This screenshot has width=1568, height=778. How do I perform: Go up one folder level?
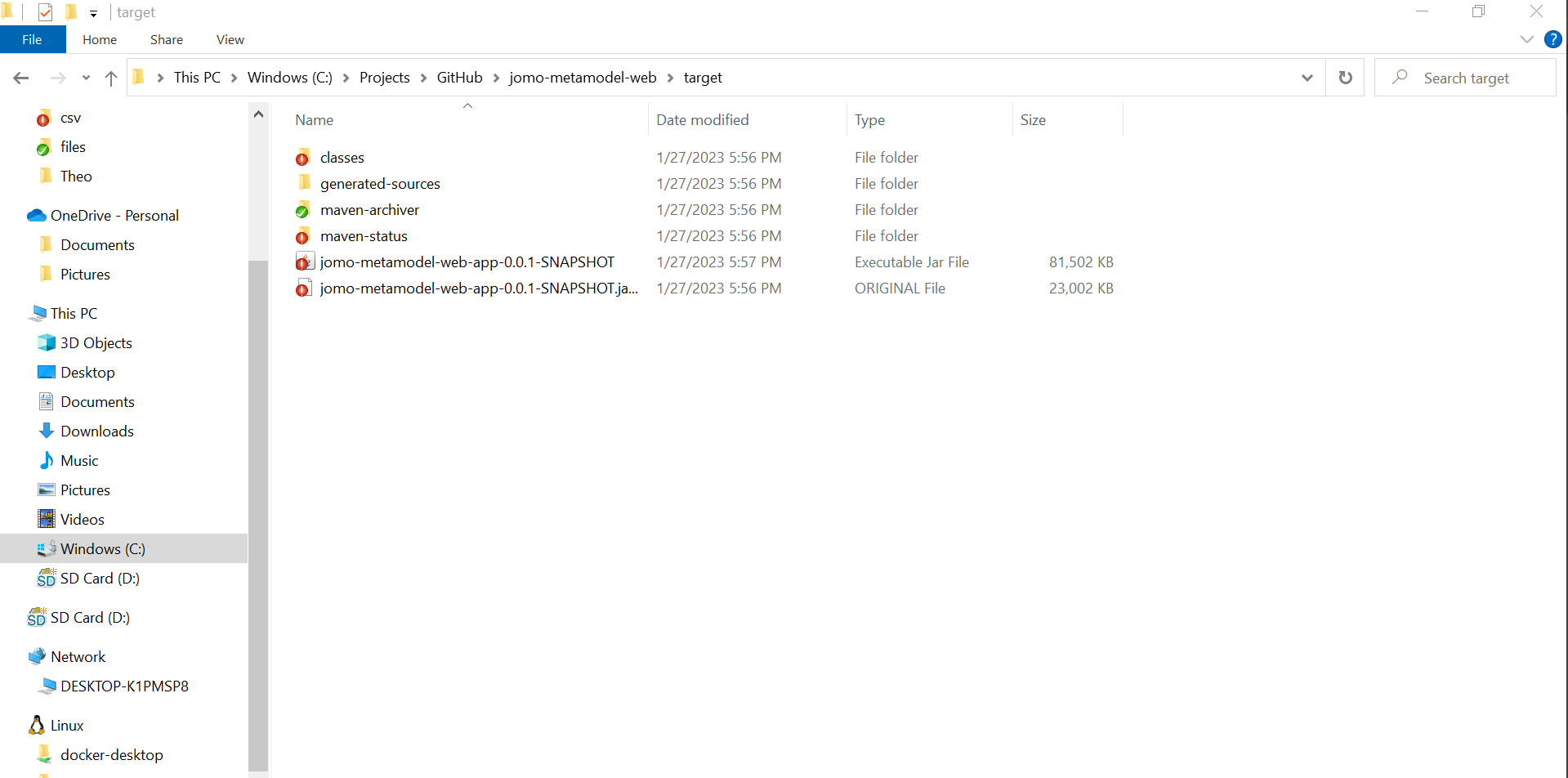pos(111,78)
